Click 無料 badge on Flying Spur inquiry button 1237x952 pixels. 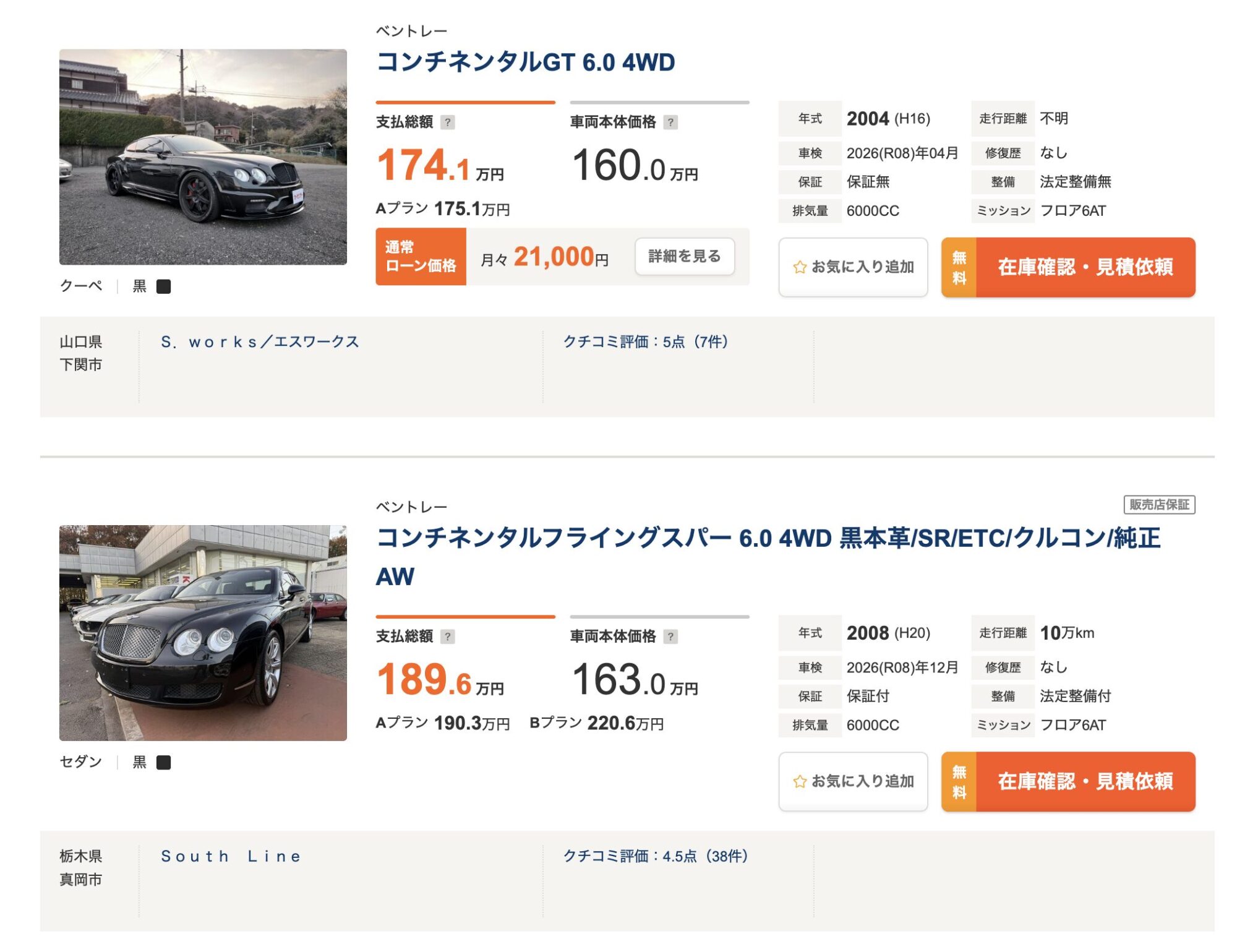click(x=959, y=782)
